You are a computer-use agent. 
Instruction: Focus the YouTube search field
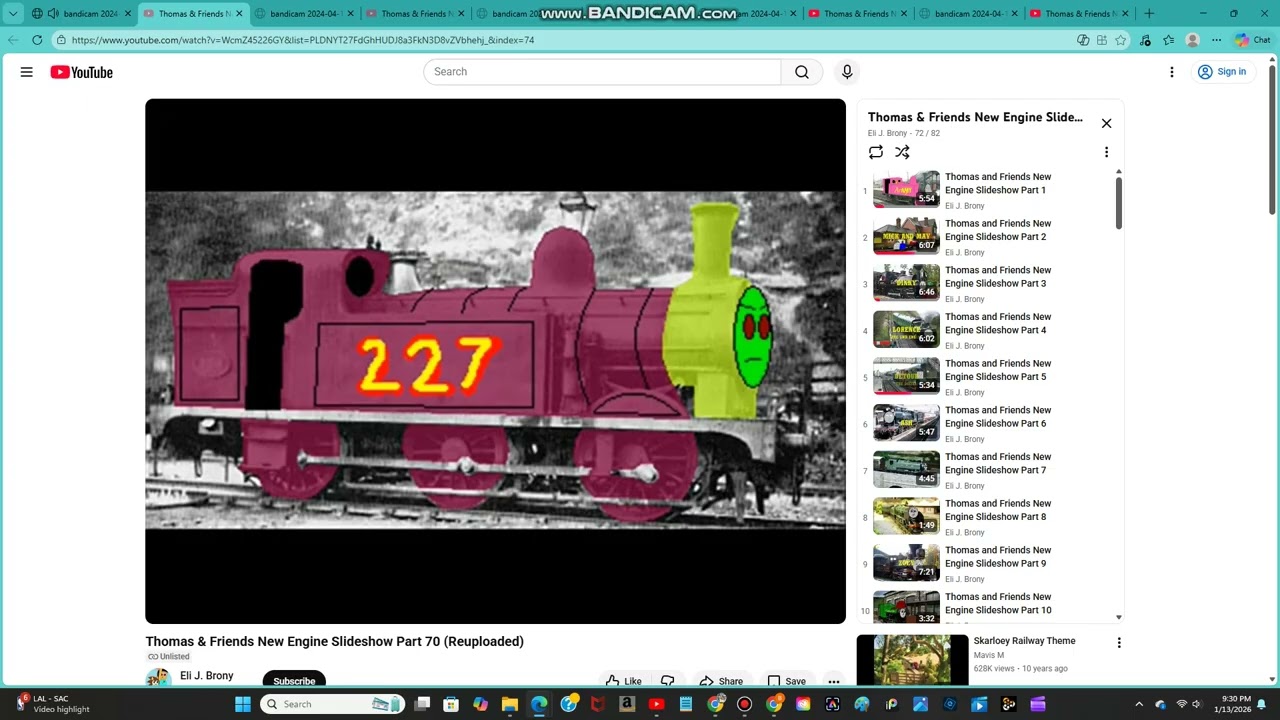[x=602, y=72]
